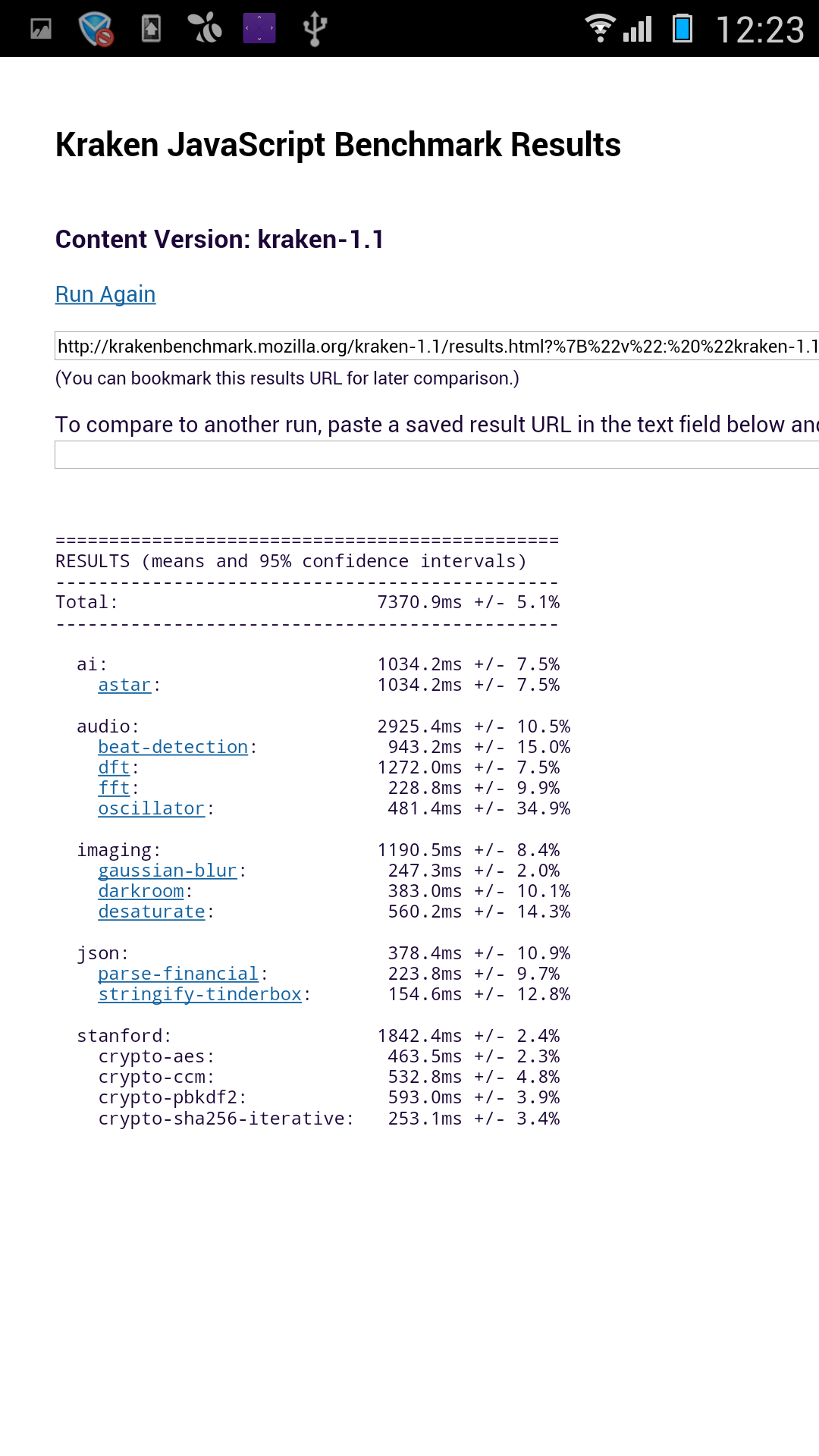Select the results URL text field
This screenshot has width=819, height=1456.
(437, 347)
